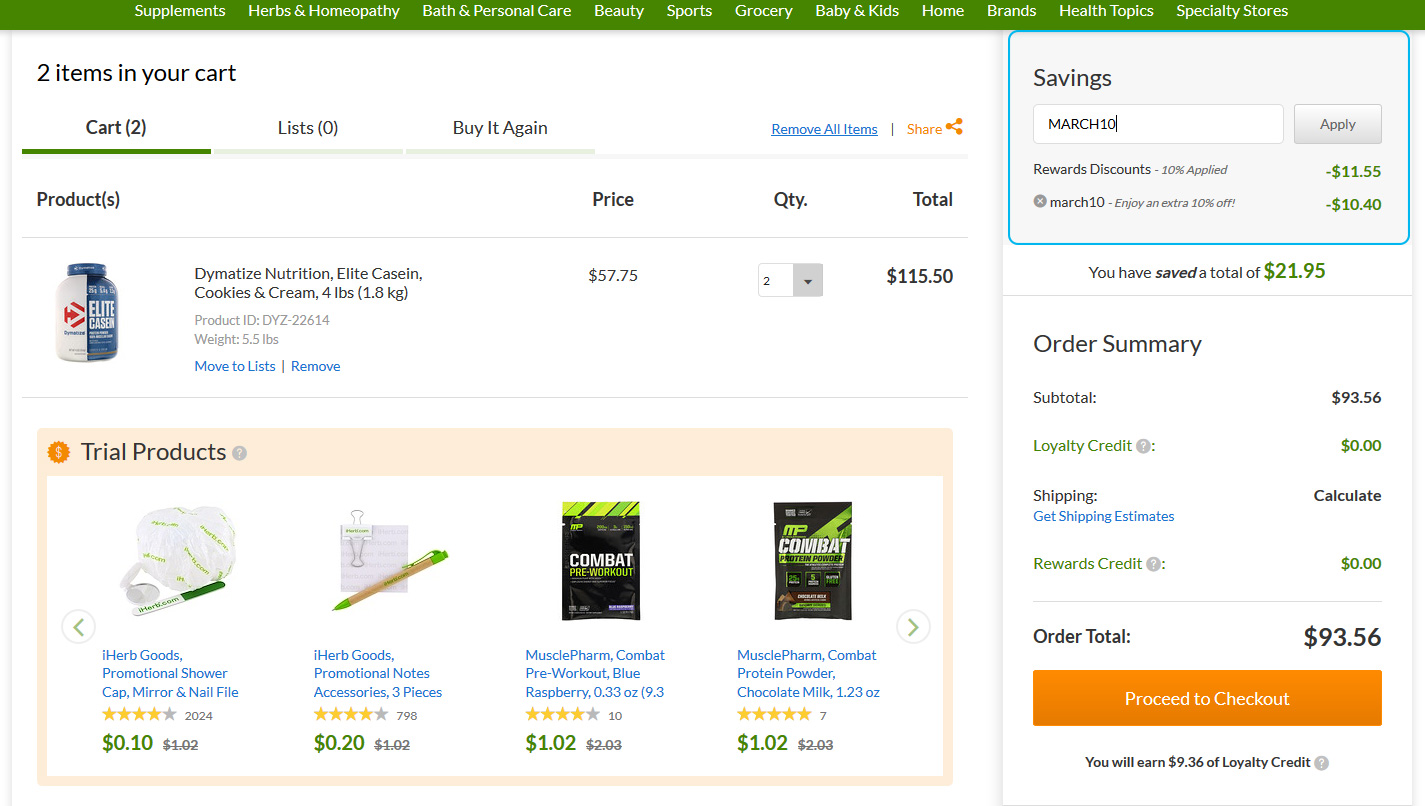Click the -$11.55 Rewards Discounts amount

(1354, 171)
